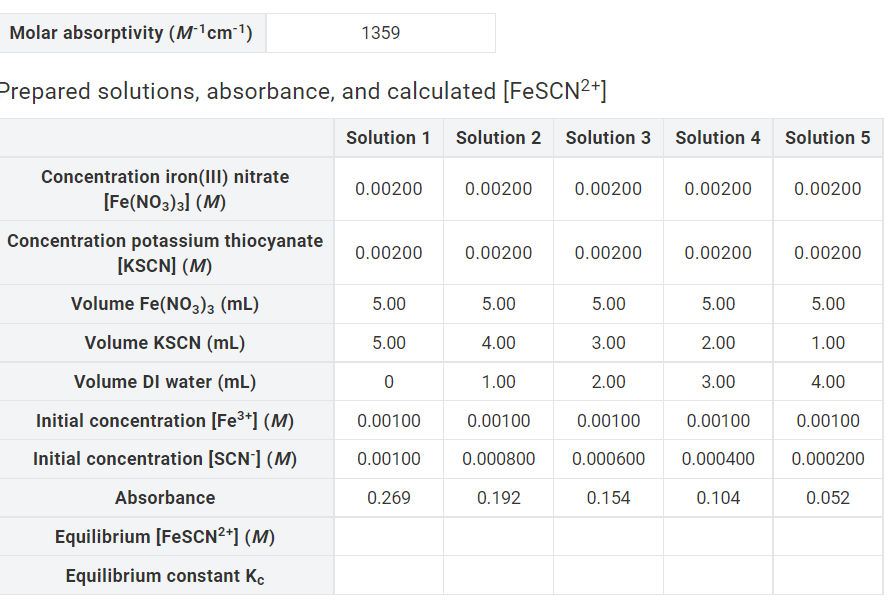This screenshot has width=891, height=616.
Task: Click the 0.00200 Fe(NO₃)₃ concentration under Solution 3
Action: pos(607,188)
